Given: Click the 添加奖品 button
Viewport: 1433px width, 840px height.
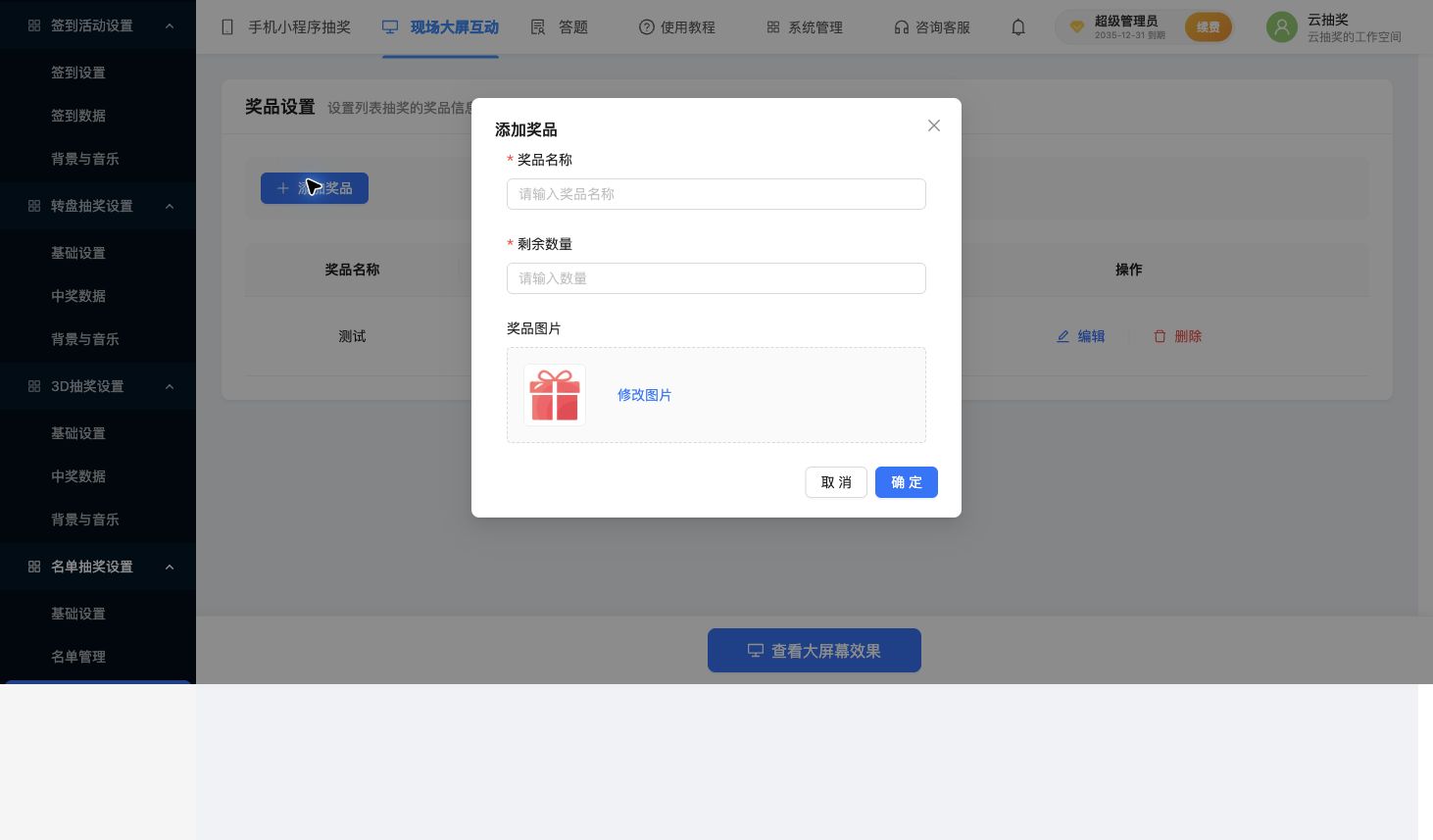Looking at the screenshot, I should coord(315,188).
